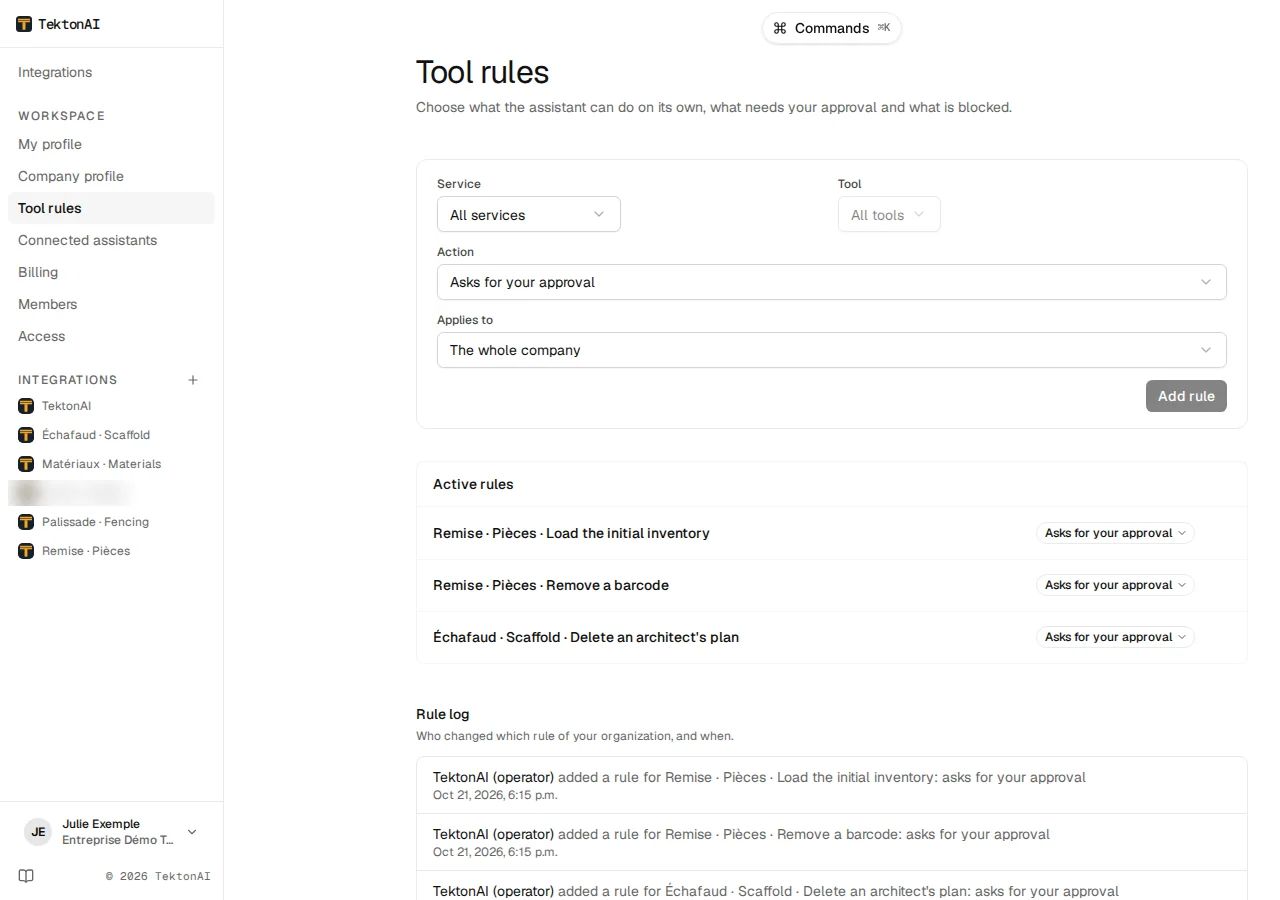Click the TektonAI logo icon in header
Viewport: 1280px width, 900px height.
pos(24,24)
